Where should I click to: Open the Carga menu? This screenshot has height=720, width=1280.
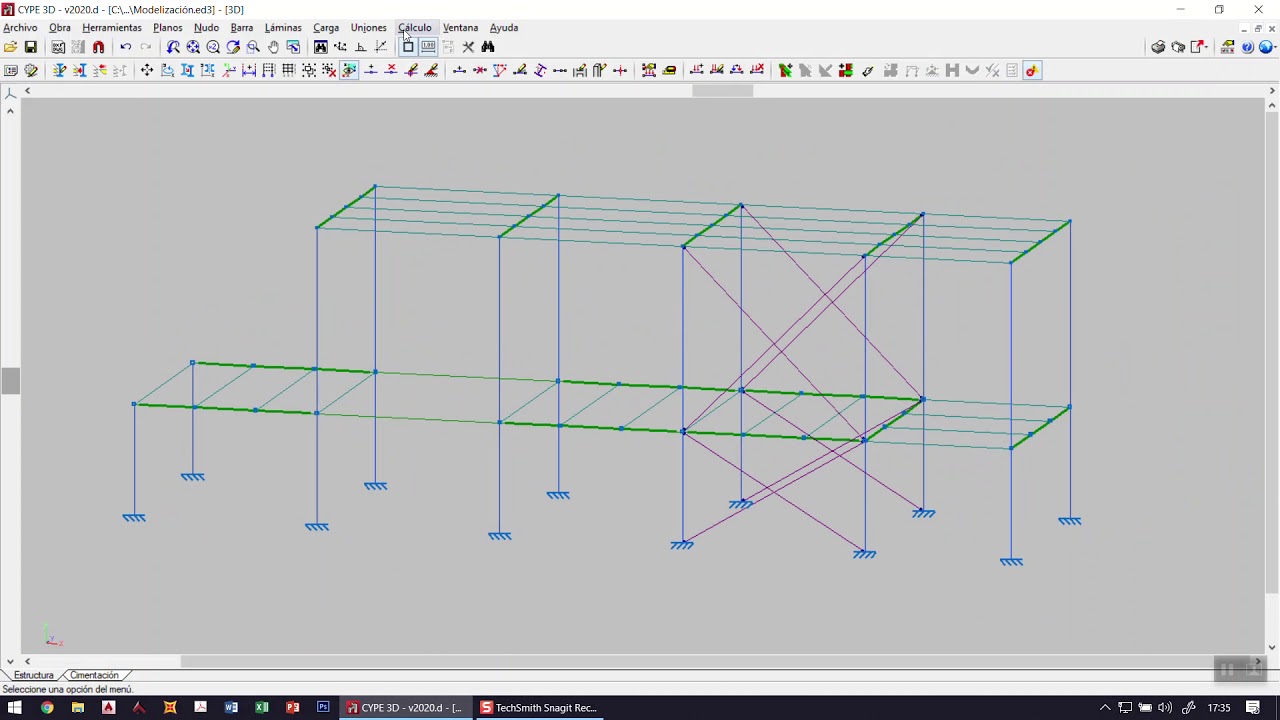[x=326, y=28]
